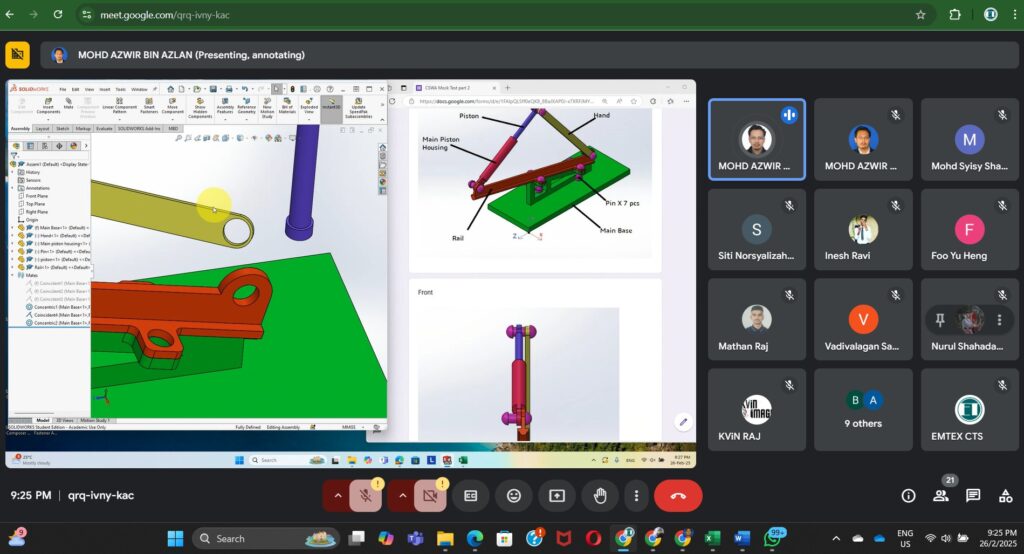This screenshot has width=1024, height=554.
Task: Leave the call with the red hang-up button
Action: [678, 495]
